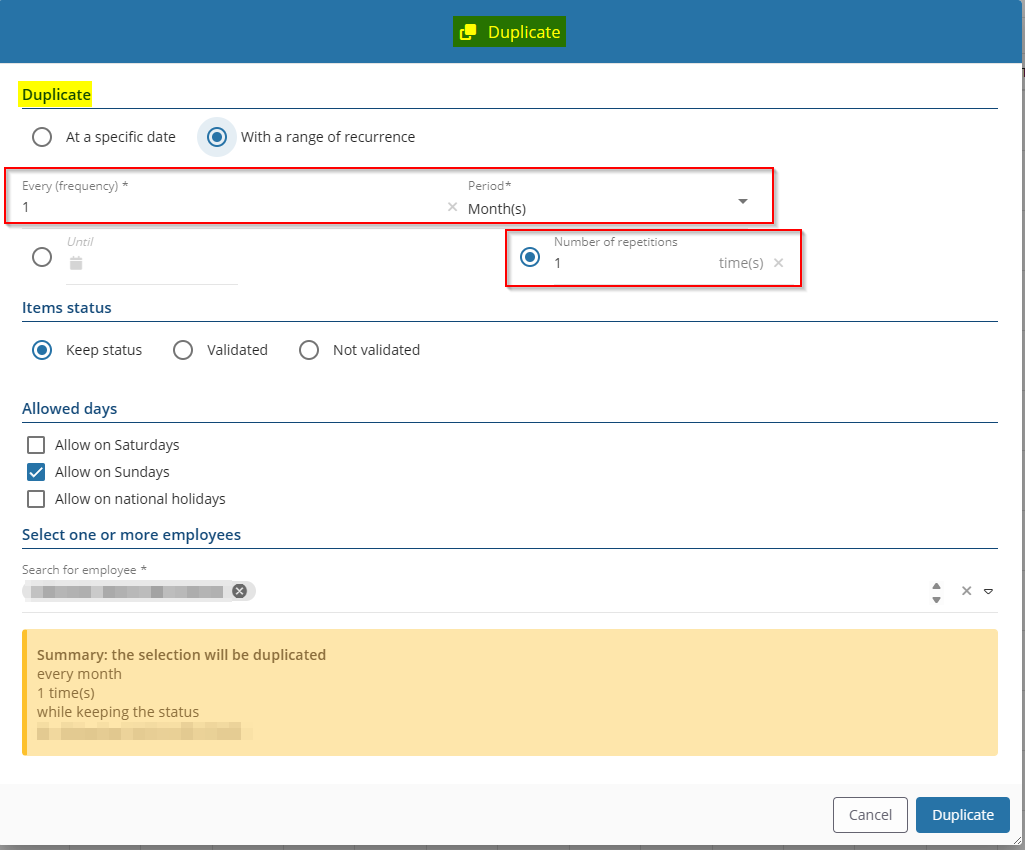This screenshot has height=850, width=1025.
Task: Clear all selected employees
Action: point(966,591)
